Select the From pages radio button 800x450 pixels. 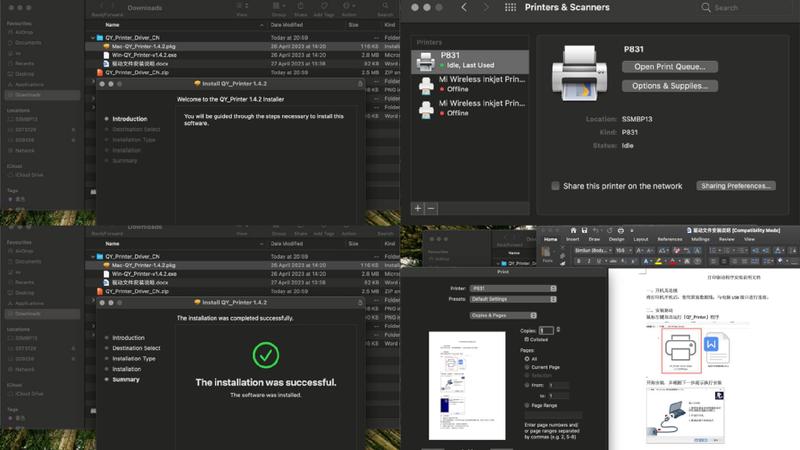tap(527, 385)
